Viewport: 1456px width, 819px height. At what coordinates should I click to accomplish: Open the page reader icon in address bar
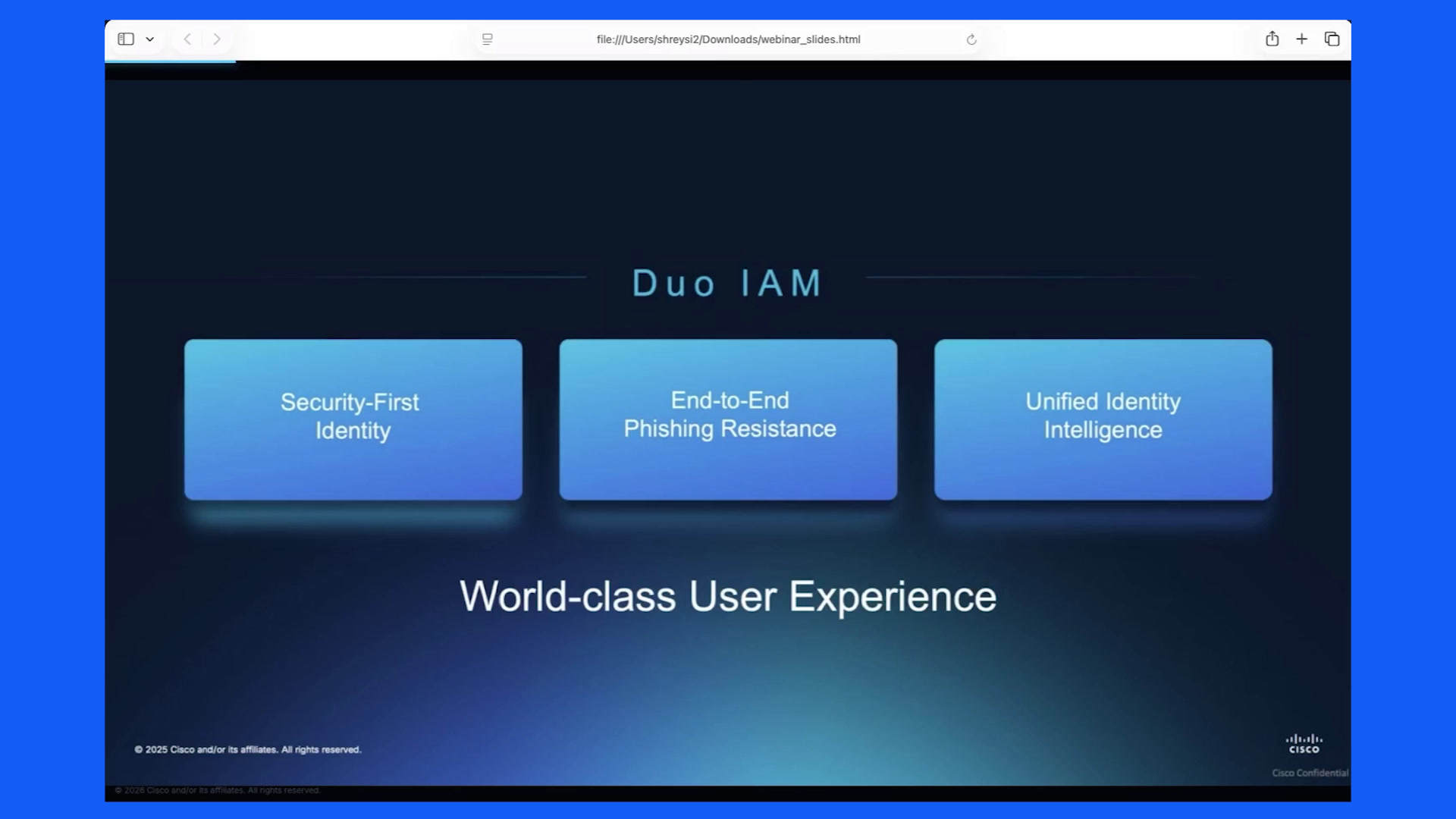488,39
